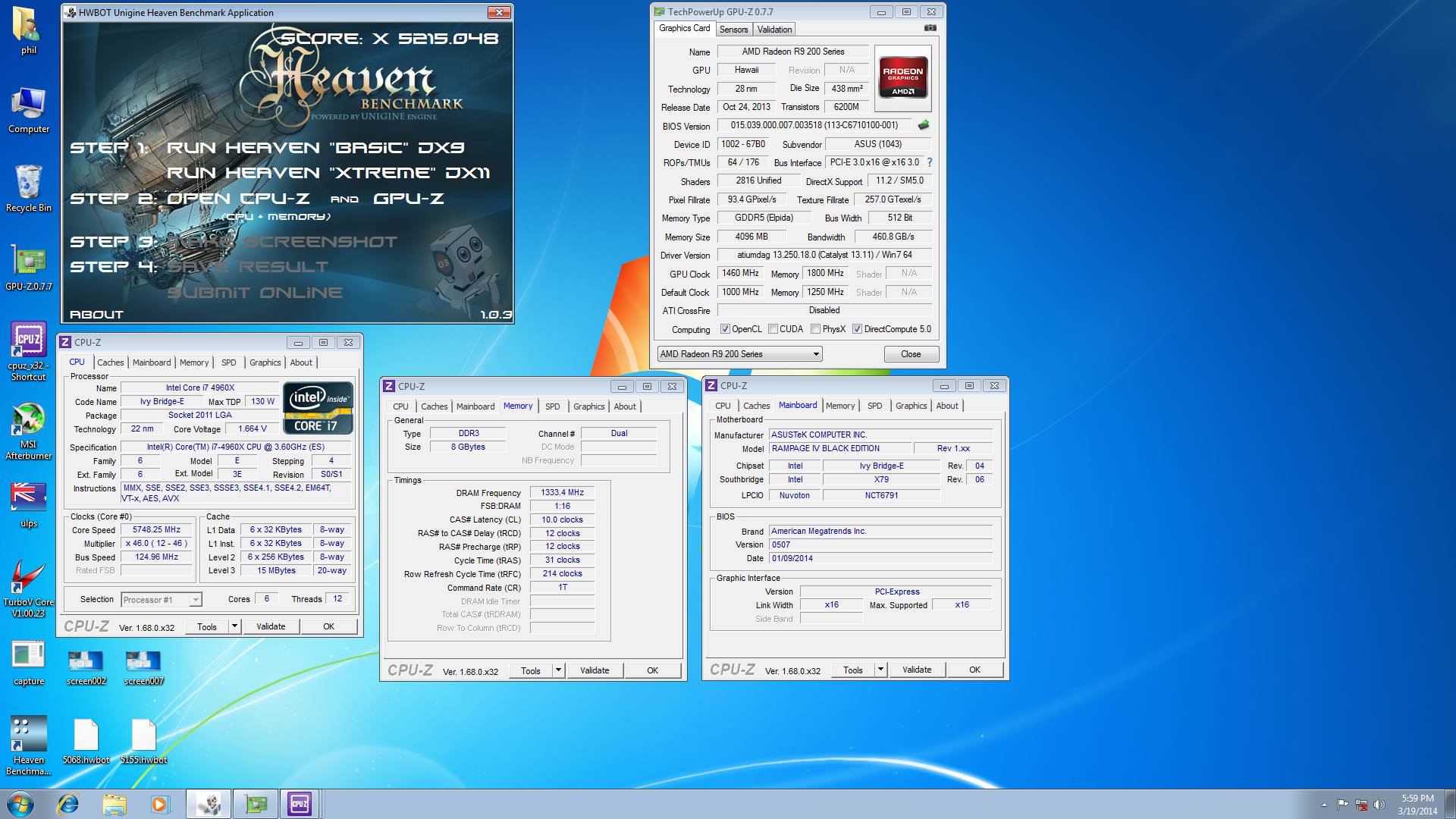Show hidden system tray icons arrow
Screen dimensions: 1456x819
click(x=1324, y=805)
